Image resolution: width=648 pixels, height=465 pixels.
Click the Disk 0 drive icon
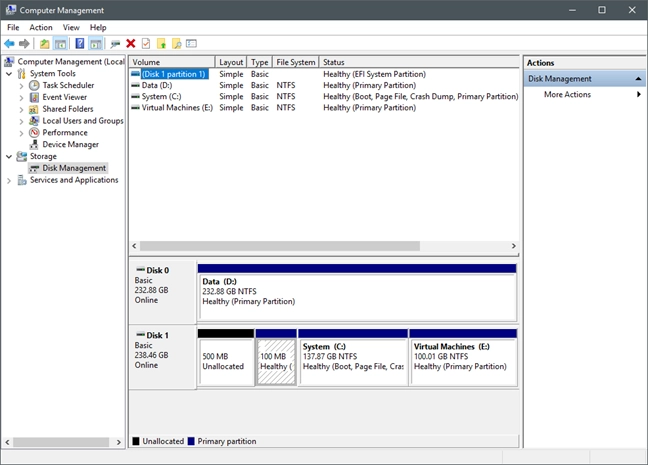(141, 270)
